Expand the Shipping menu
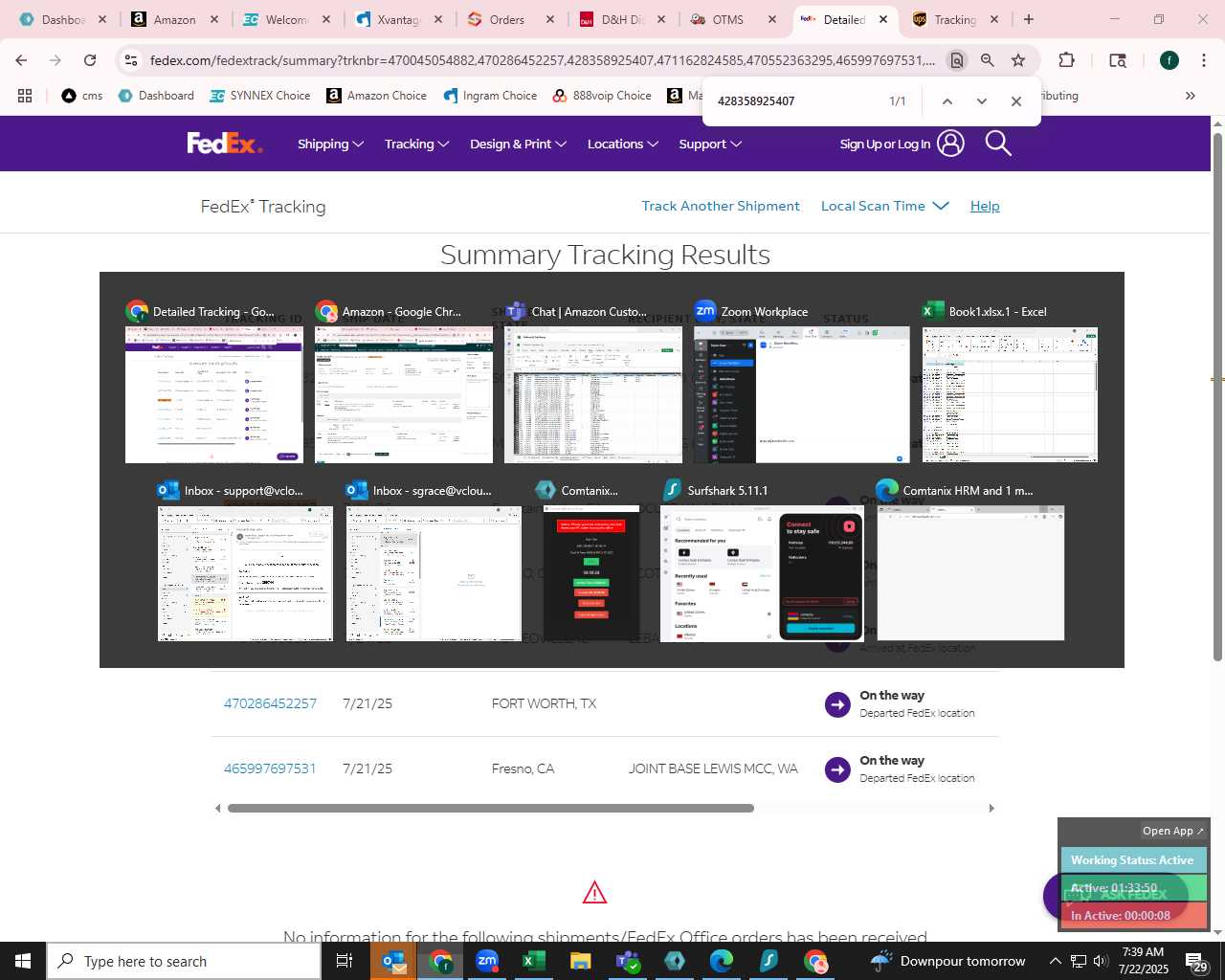Screen dimensions: 1225x980 coord(330,144)
